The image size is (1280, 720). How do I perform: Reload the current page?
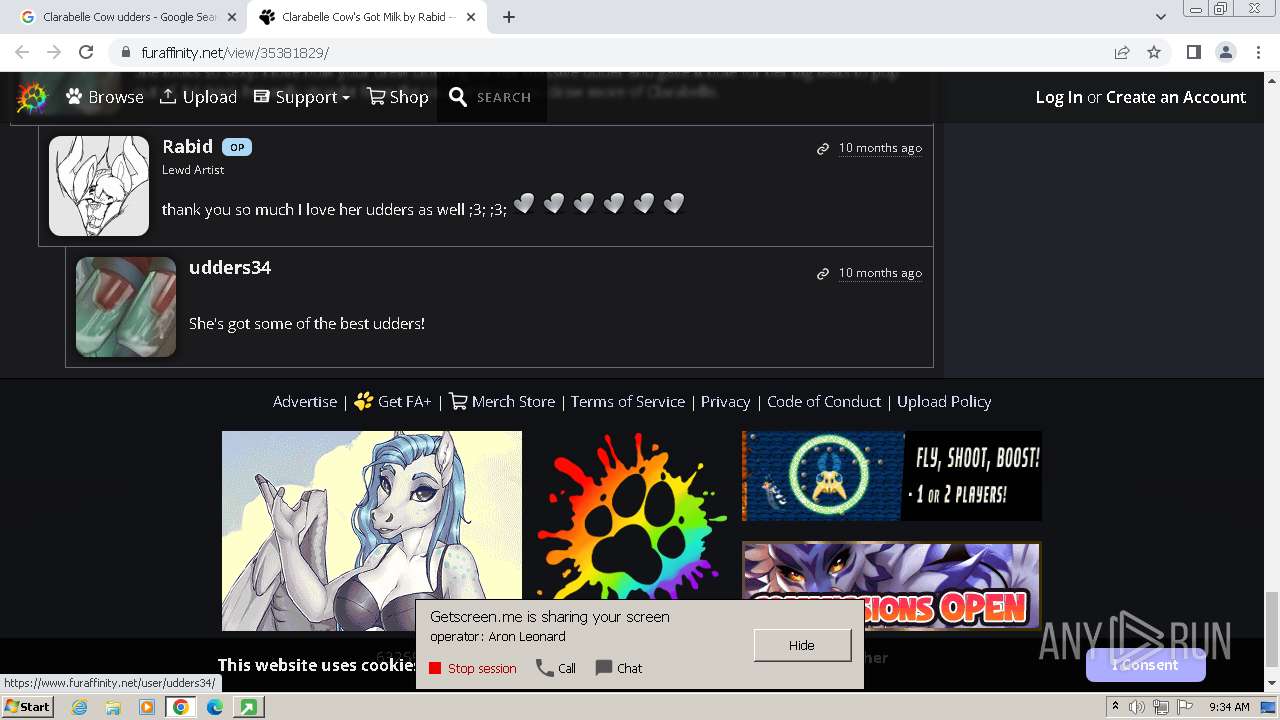tap(86, 52)
